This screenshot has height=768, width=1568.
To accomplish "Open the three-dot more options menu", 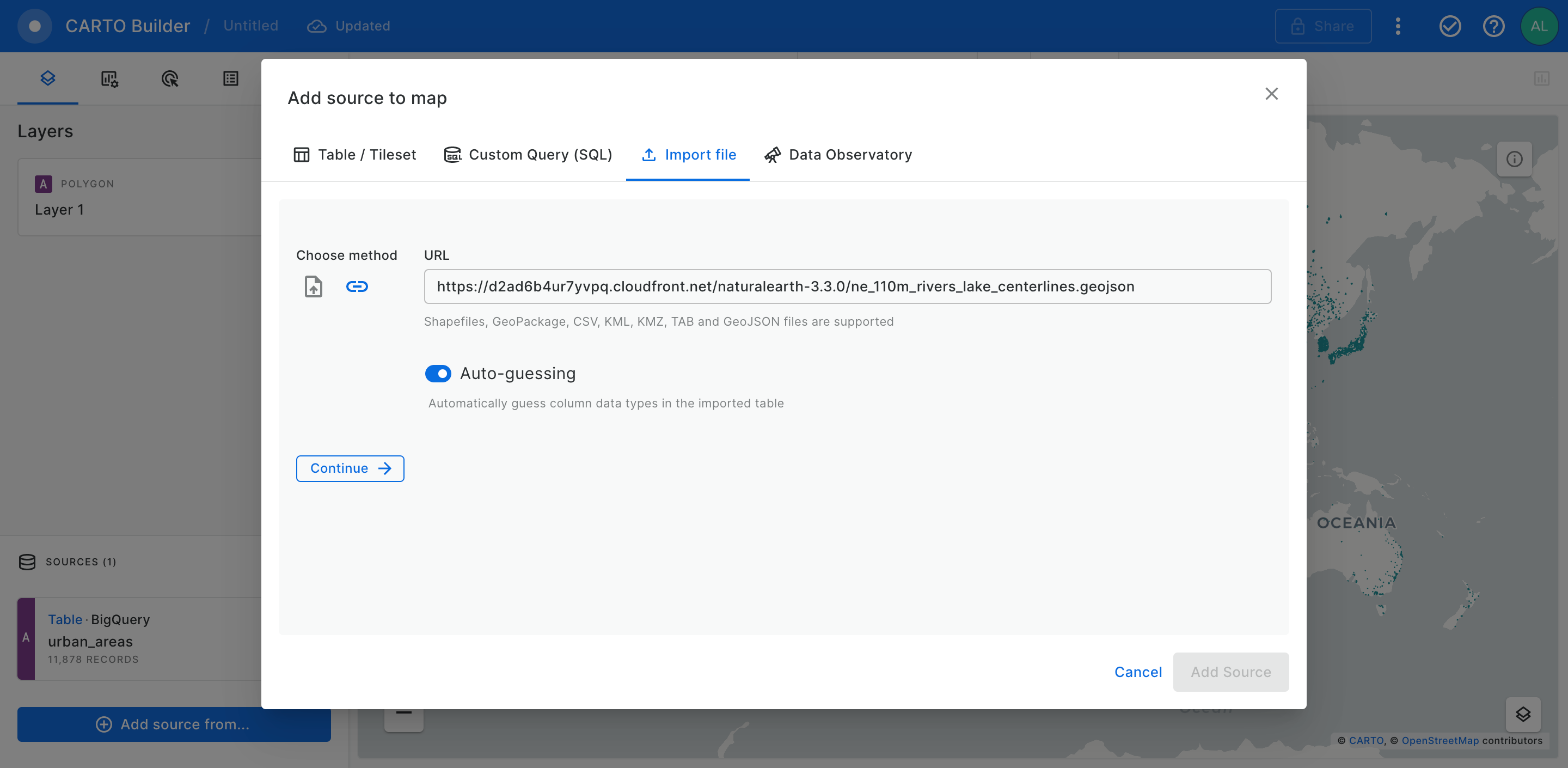I will tap(1398, 26).
